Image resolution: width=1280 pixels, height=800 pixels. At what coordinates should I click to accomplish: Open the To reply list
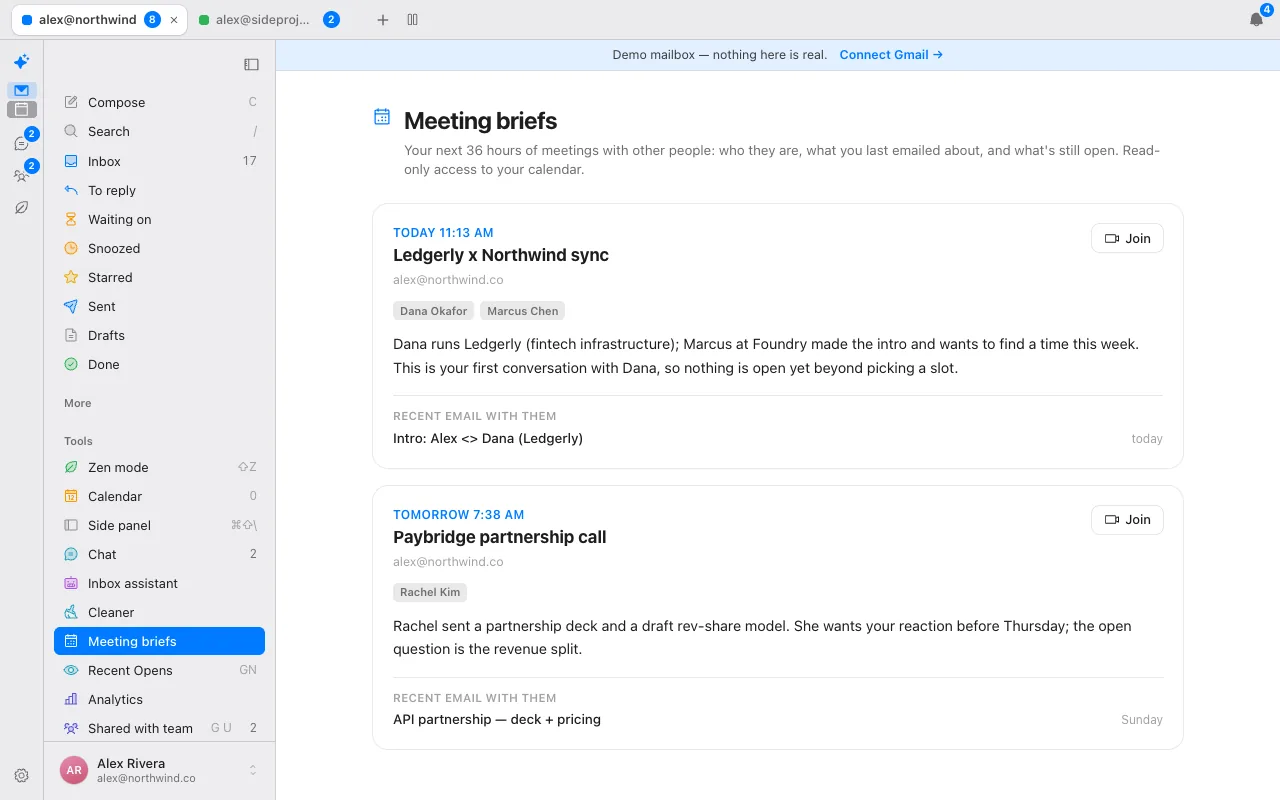tap(160, 190)
